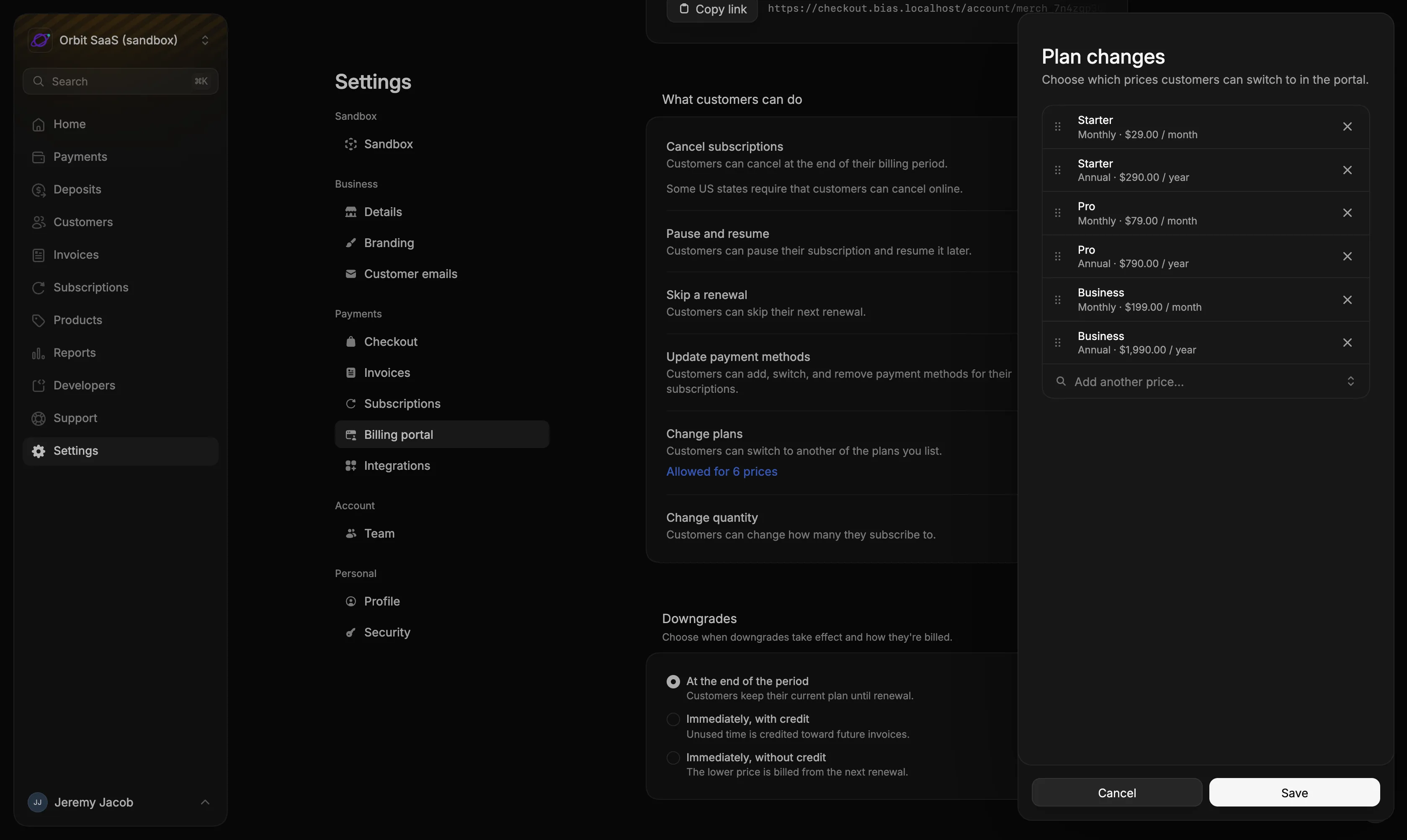Remove the Business Monthly $199.00 price

[1347, 300]
